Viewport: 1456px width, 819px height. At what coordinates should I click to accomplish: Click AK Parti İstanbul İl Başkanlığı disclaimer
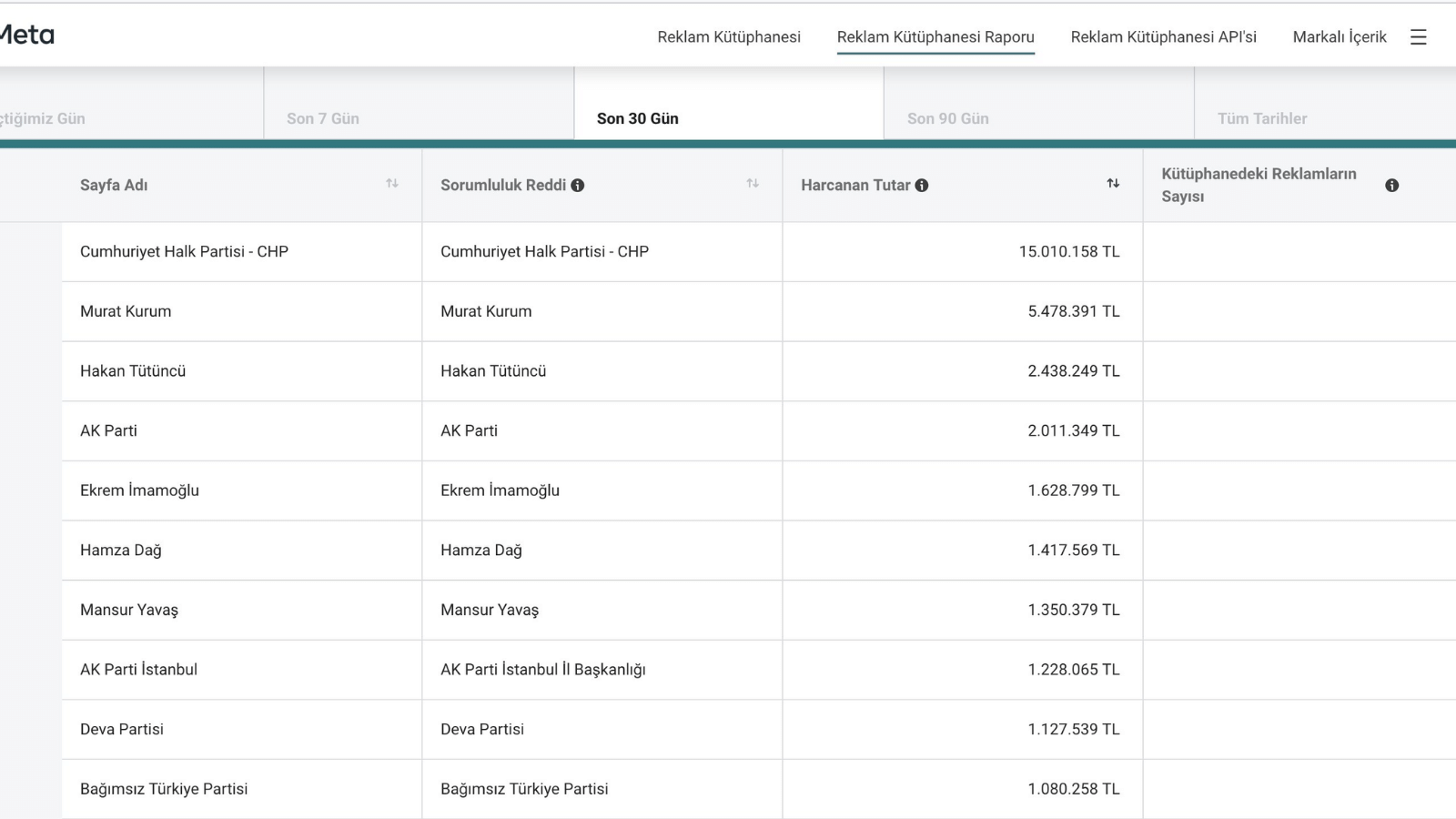(x=543, y=670)
